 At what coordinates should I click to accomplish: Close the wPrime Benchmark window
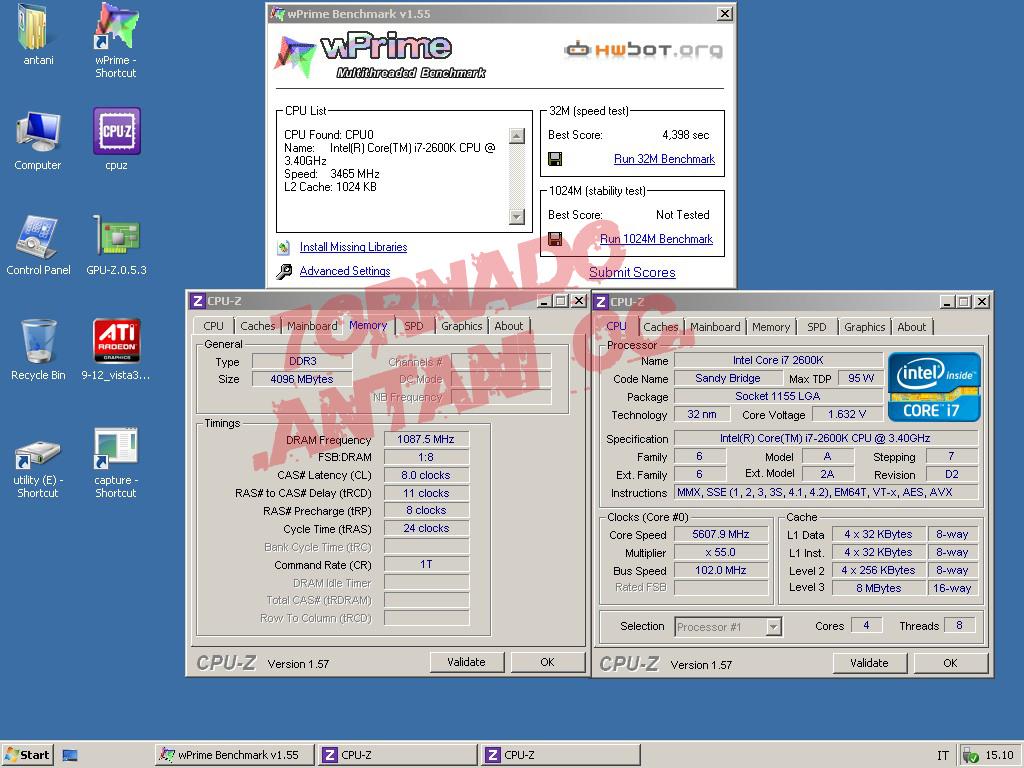click(x=724, y=14)
